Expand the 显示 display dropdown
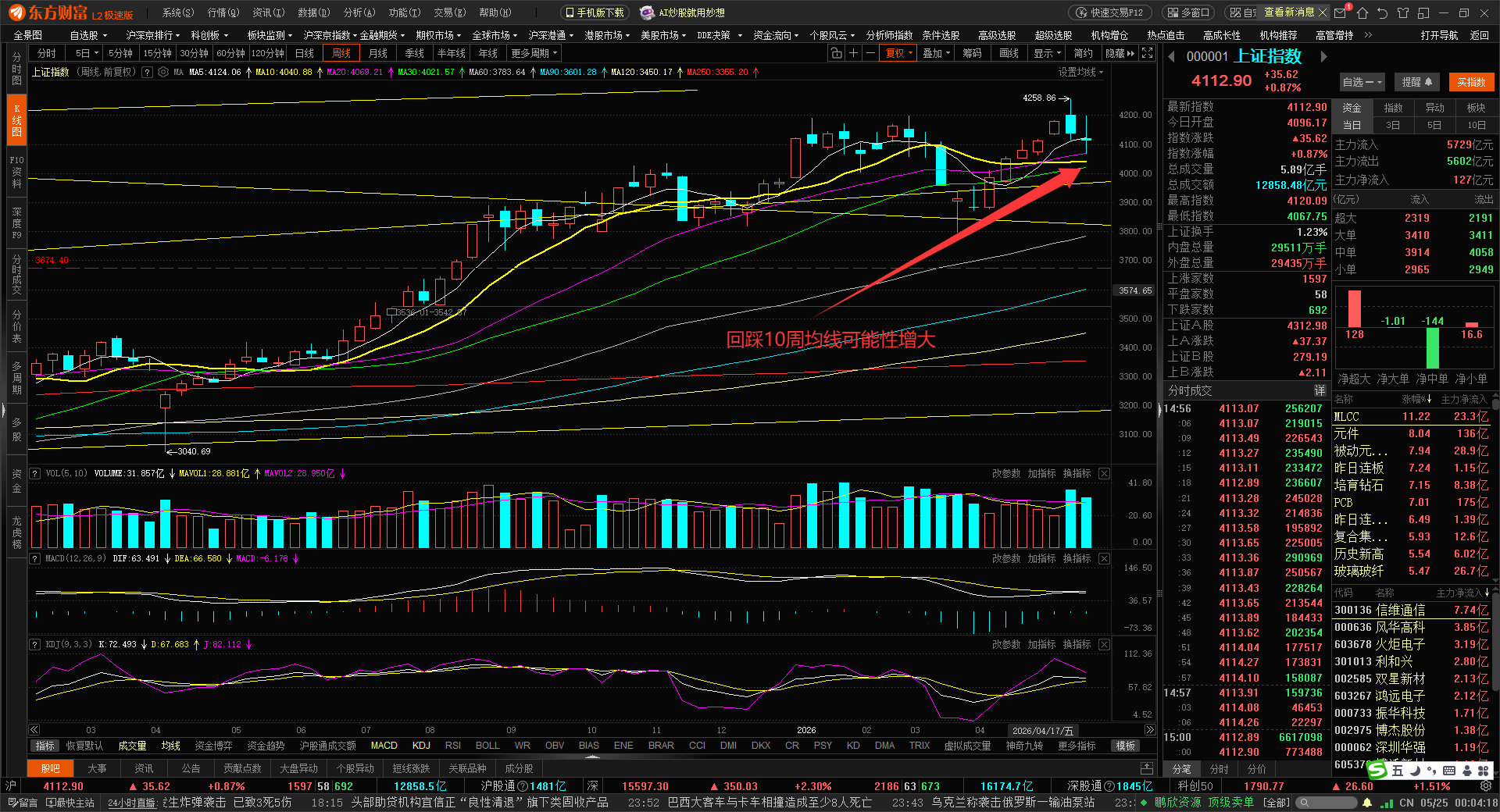 (x=1047, y=53)
